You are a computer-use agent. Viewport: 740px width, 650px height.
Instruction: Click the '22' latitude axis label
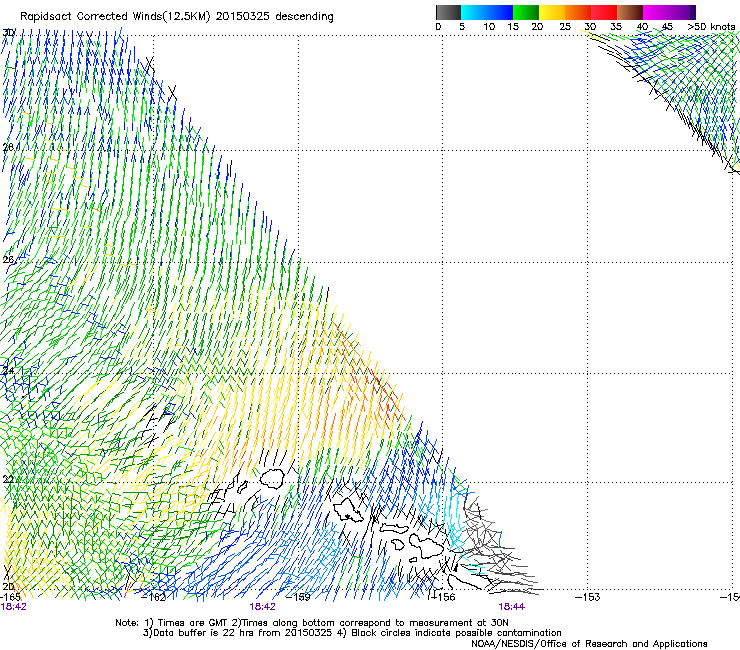pyautogui.click(x=8, y=480)
